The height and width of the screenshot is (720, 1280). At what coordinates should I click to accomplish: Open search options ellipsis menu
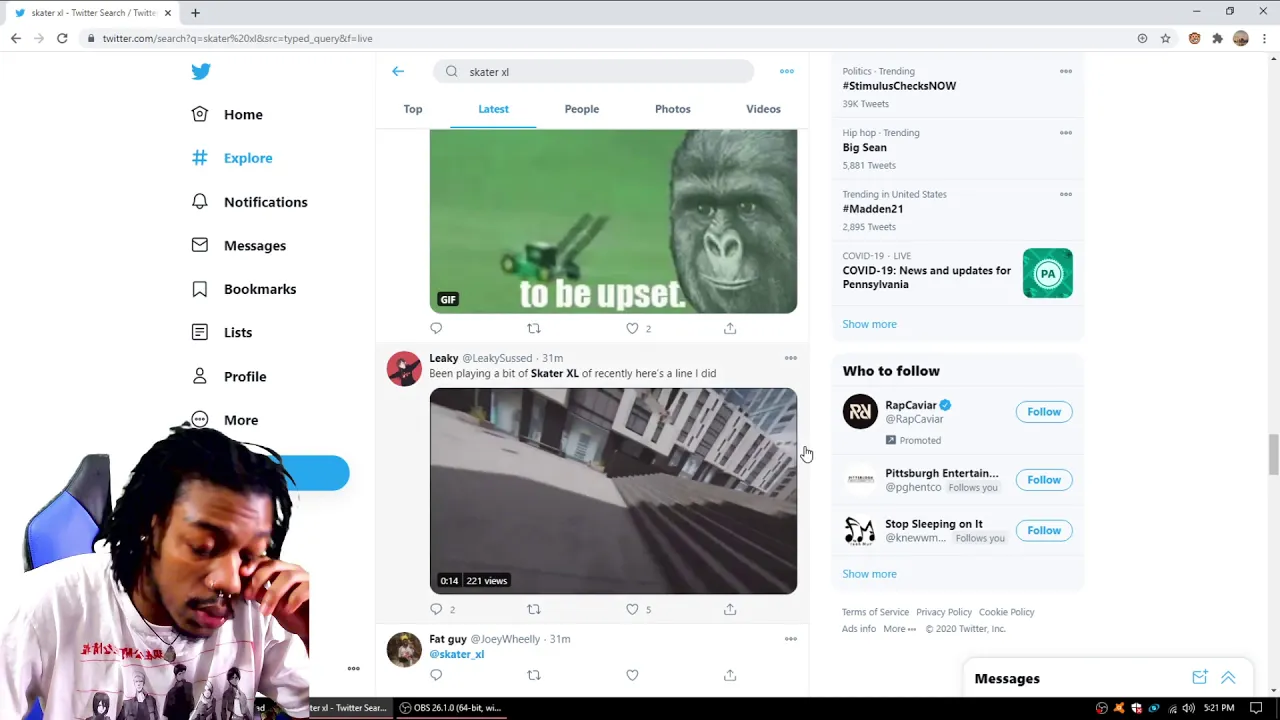[x=787, y=71]
